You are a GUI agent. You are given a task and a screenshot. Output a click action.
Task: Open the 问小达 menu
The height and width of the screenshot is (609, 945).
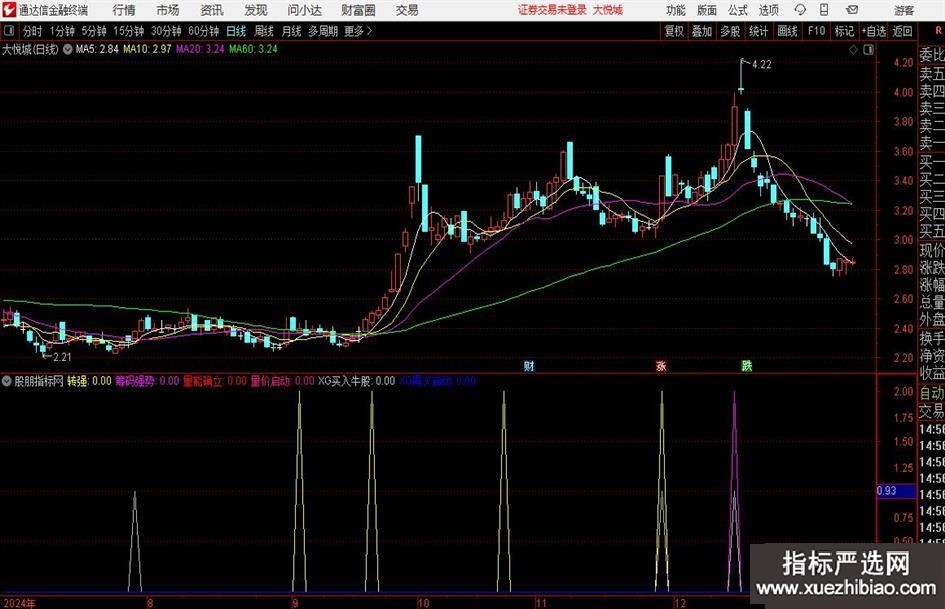tap(304, 10)
